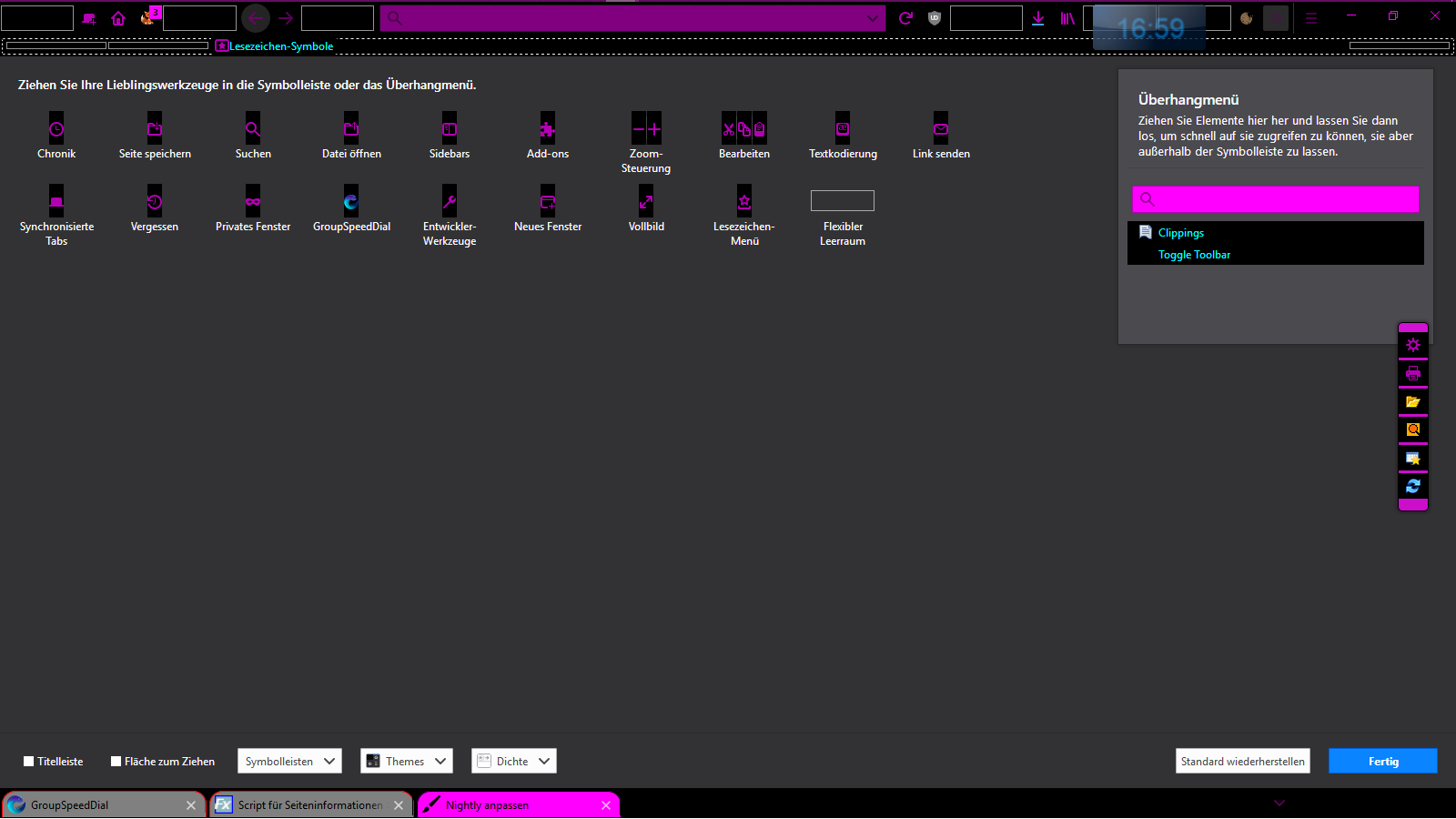
Task: Click the cookie icon in toolbar
Action: point(1247,18)
